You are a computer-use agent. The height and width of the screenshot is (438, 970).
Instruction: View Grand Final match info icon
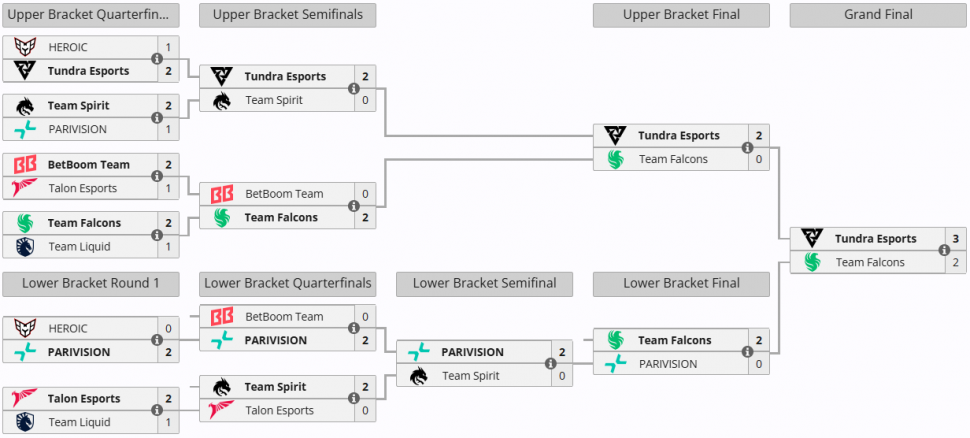coord(944,251)
